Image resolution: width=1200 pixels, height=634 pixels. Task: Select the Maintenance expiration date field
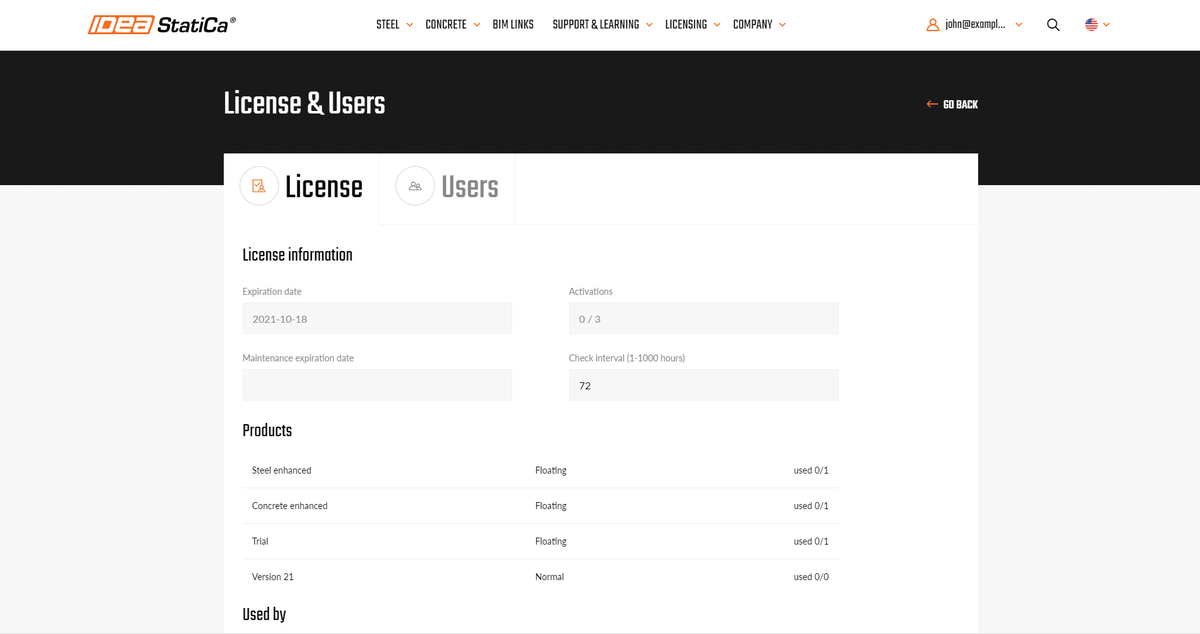click(377, 385)
